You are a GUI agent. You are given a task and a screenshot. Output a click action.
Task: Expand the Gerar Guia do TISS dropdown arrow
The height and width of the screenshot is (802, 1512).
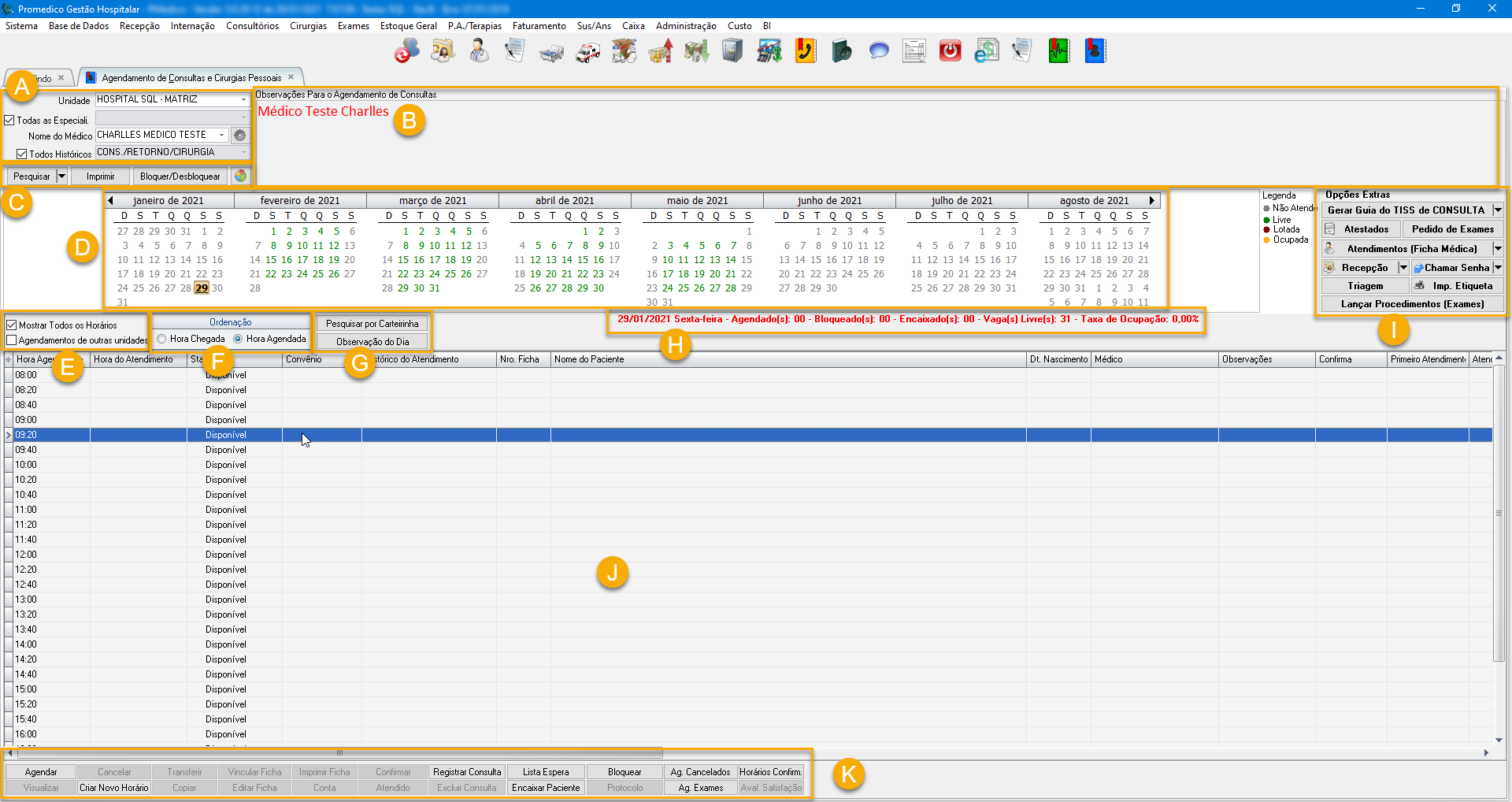(1497, 210)
